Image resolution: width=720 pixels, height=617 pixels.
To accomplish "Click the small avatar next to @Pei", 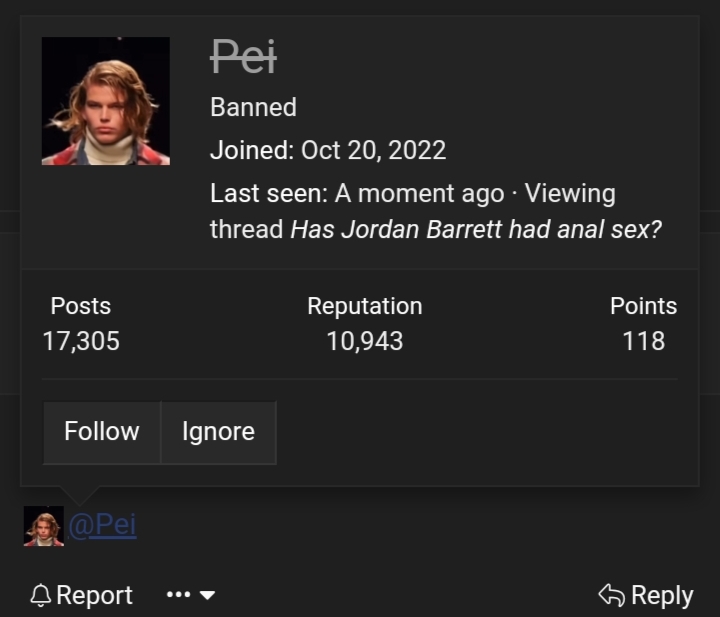I will [x=44, y=526].
